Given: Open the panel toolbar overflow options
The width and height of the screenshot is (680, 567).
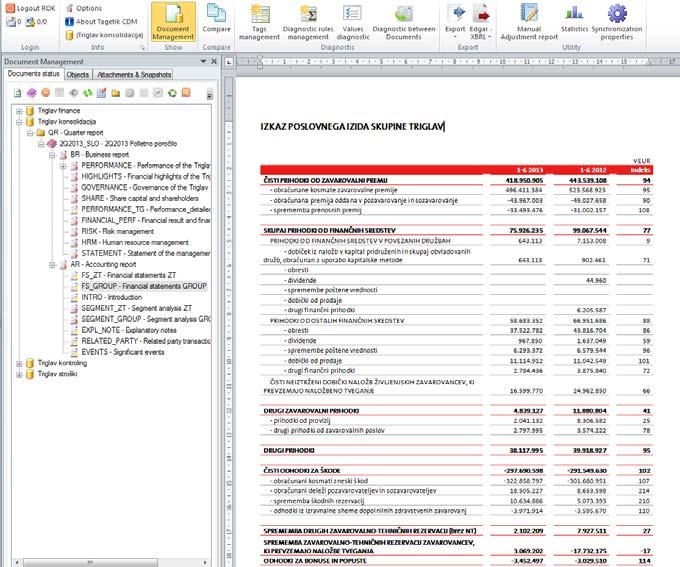Looking at the screenshot, I should coord(209,93).
